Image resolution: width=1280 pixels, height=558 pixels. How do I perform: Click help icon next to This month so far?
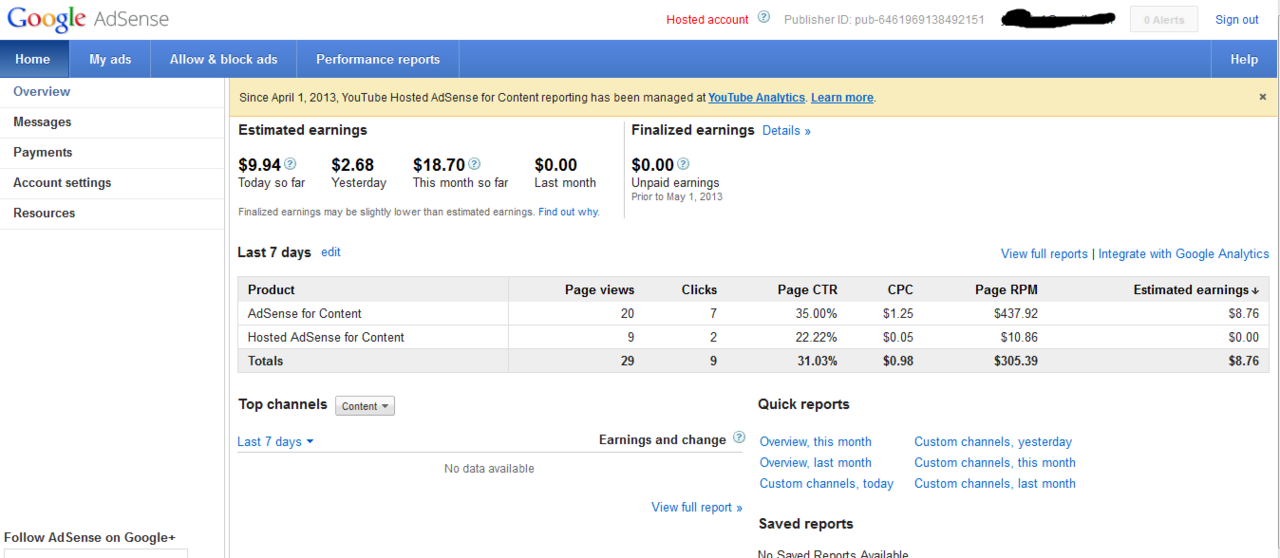tap(475, 165)
